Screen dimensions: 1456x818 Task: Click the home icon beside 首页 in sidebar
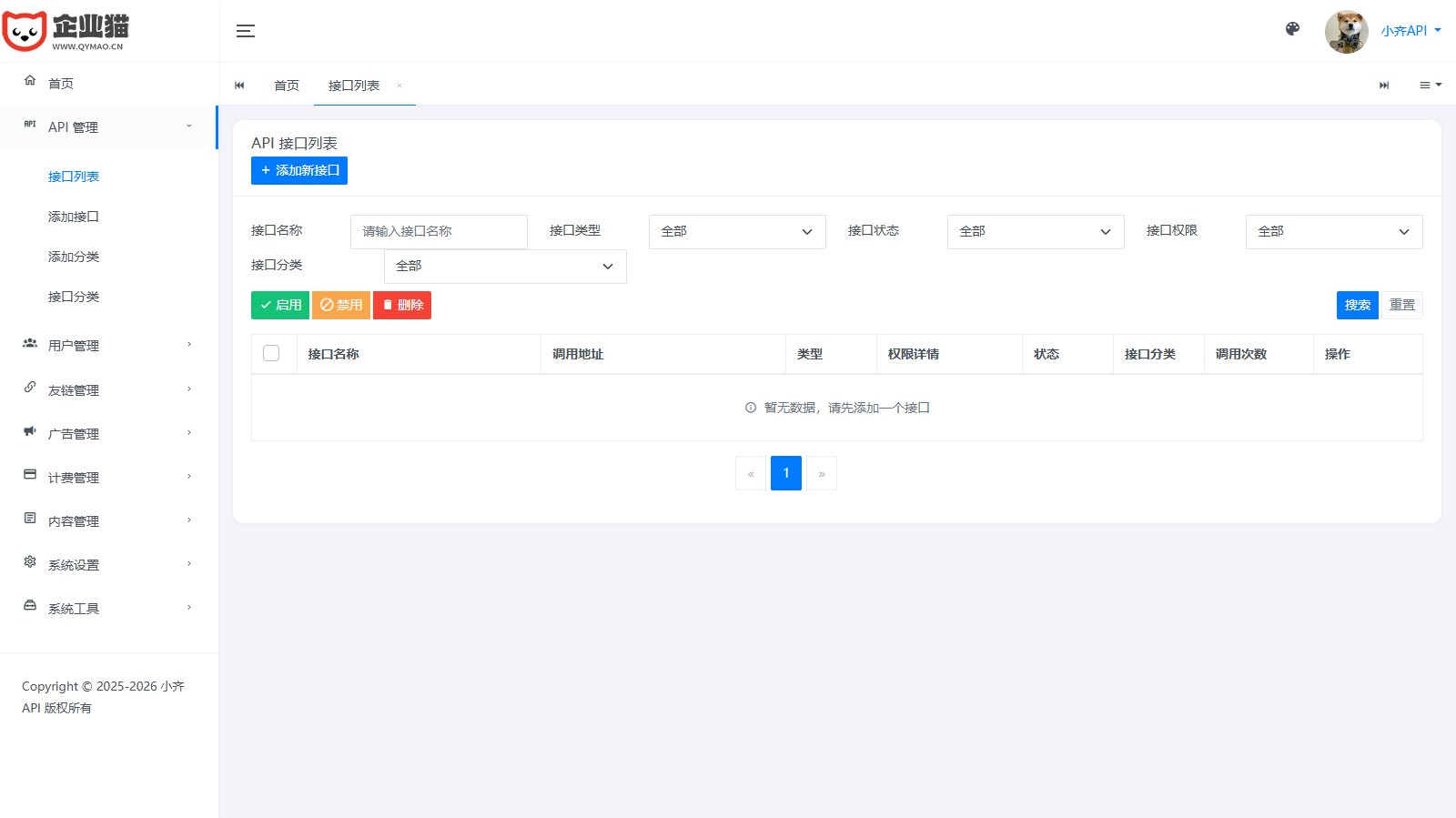coord(30,81)
